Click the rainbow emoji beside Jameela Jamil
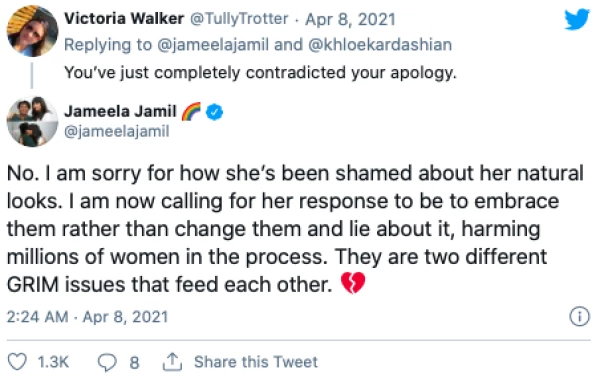Image resolution: width=600 pixels, height=382 pixels. 191,111
